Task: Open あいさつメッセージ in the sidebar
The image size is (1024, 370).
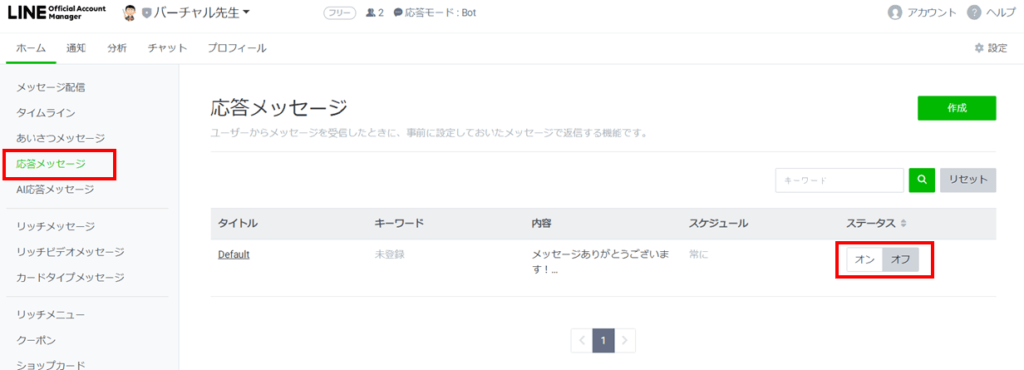Action: coord(60,138)
